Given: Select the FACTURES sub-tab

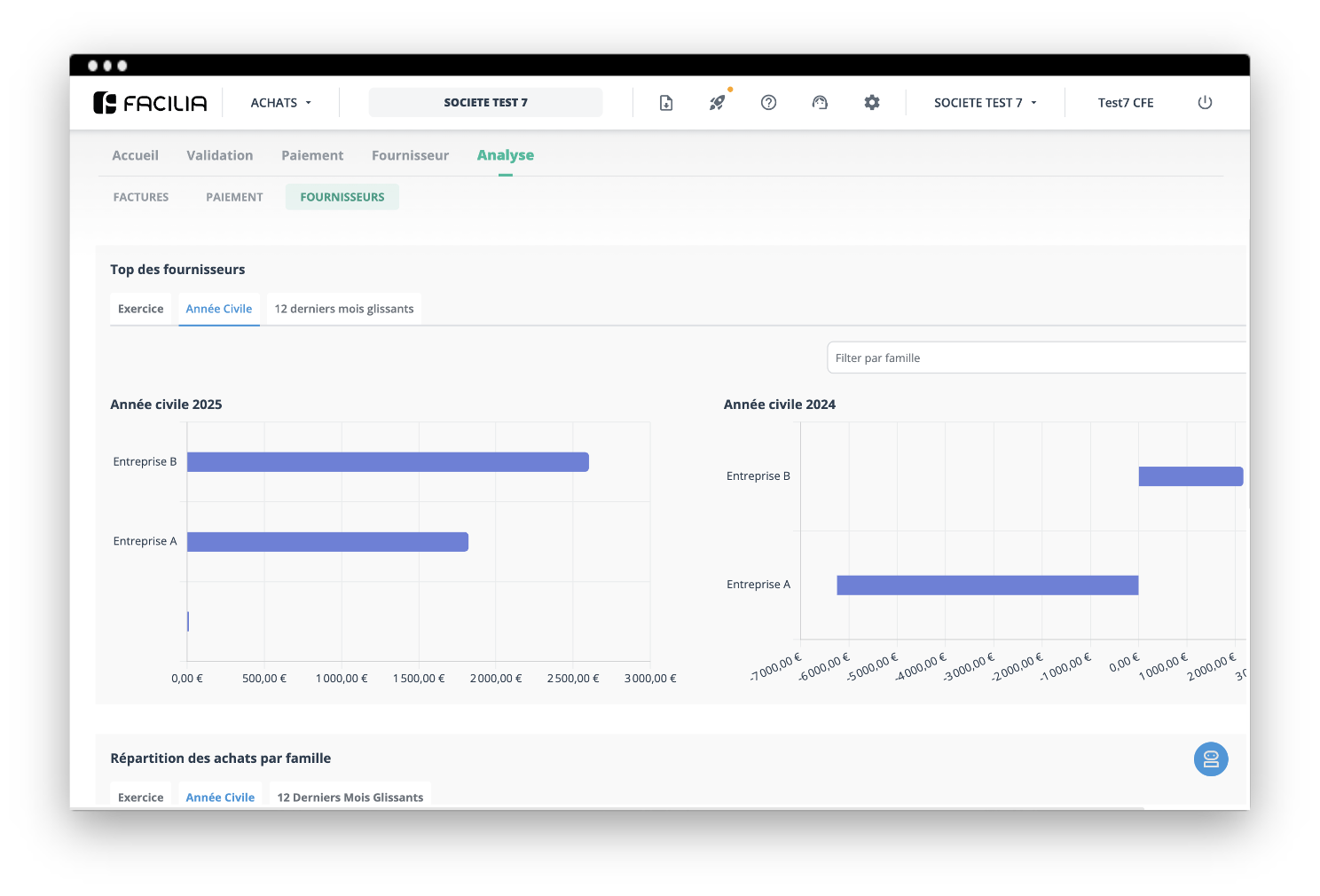Looking at the screenshot, I should click(x=141, y=197).
